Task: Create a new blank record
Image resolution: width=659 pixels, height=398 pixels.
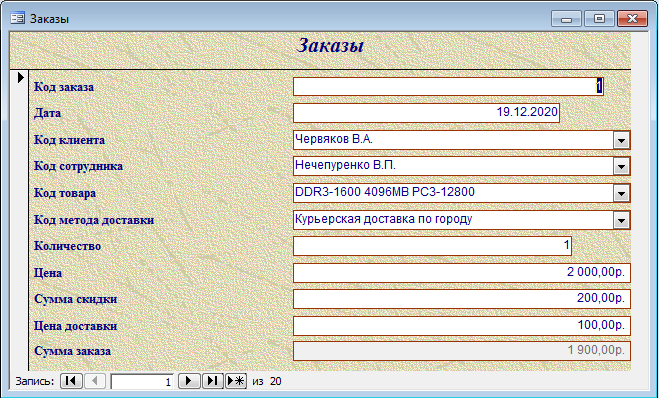Action: pyautogui.click(x=236, y=381)
